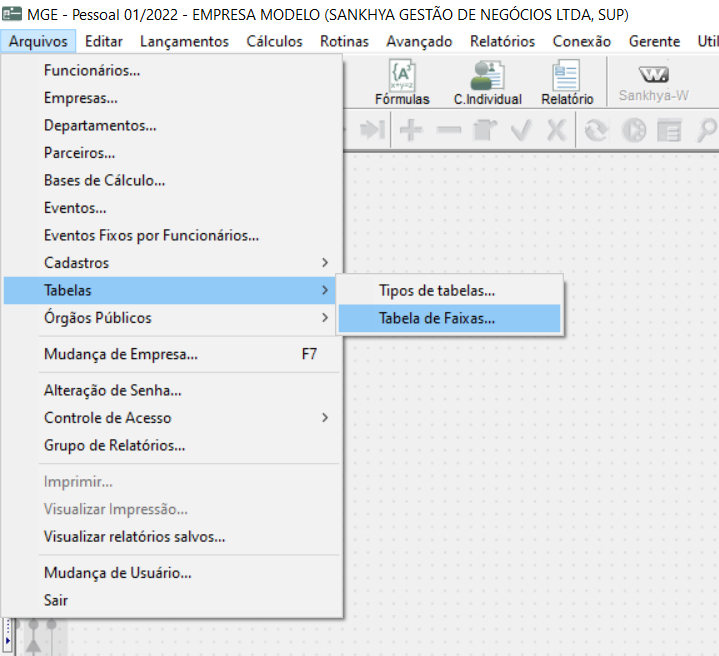The width and height of the screenshot is (719, 656).
Task: Open the Fórmulas toolbar icon
Action: (x=402, y=83)
